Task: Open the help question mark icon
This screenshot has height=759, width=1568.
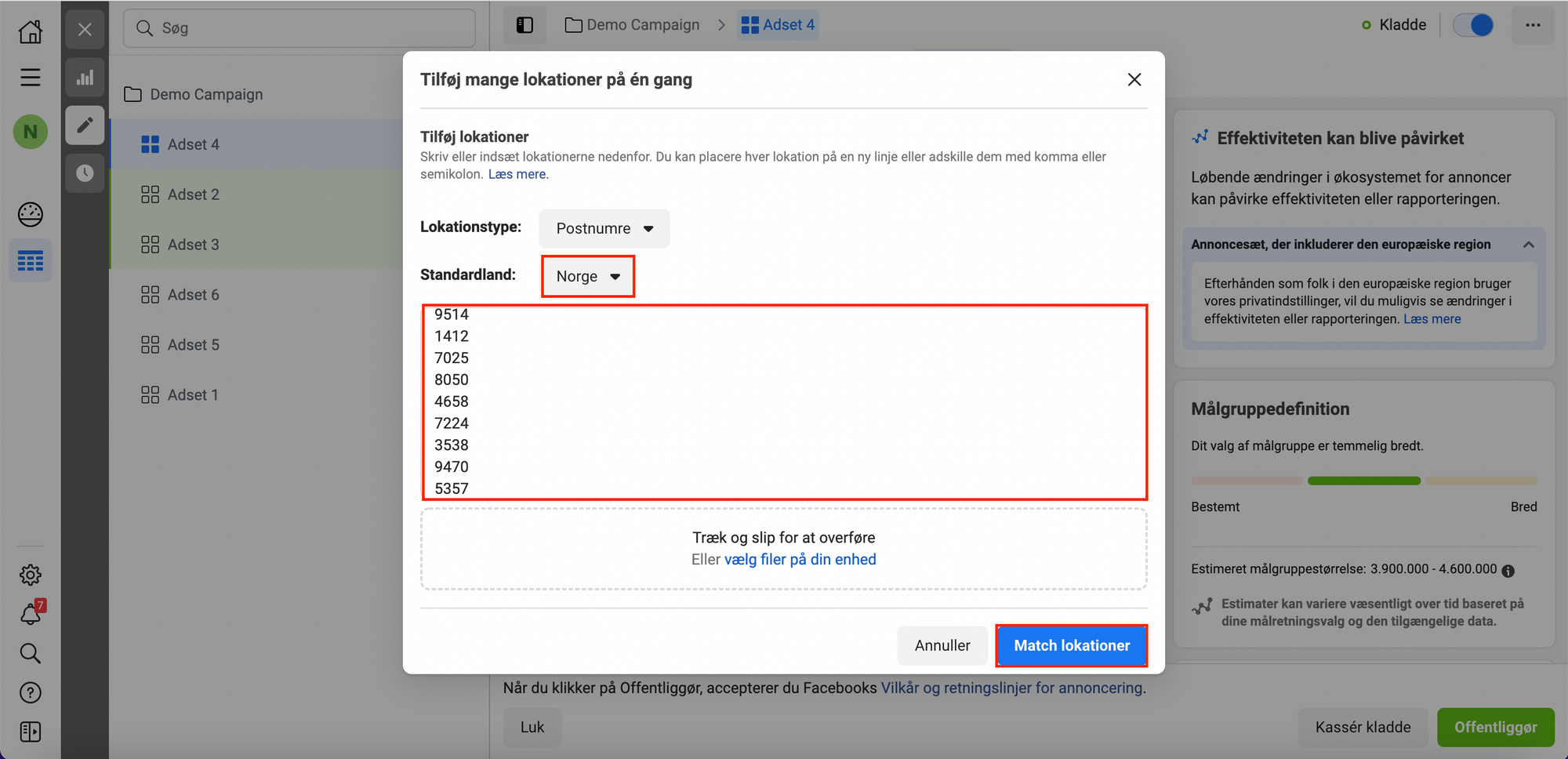Action: pyautogui.click(x=31, y=692)
